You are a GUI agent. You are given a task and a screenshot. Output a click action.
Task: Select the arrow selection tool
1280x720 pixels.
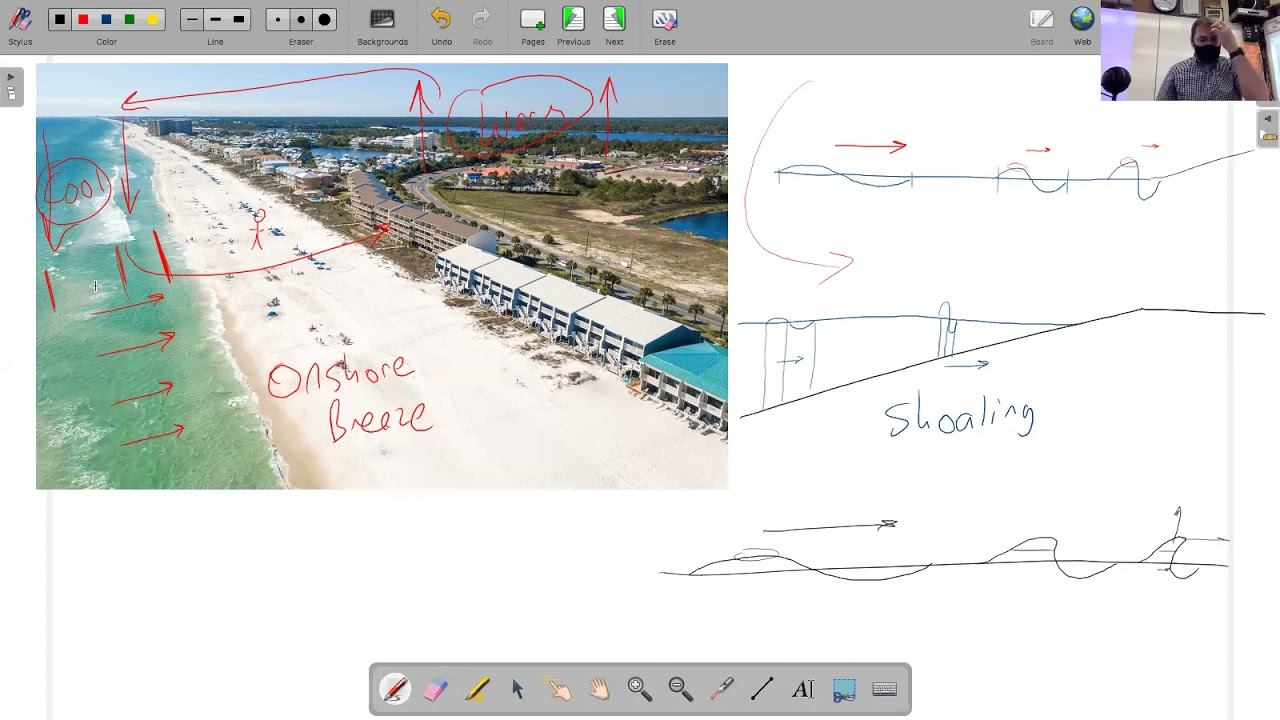(517, 689)
